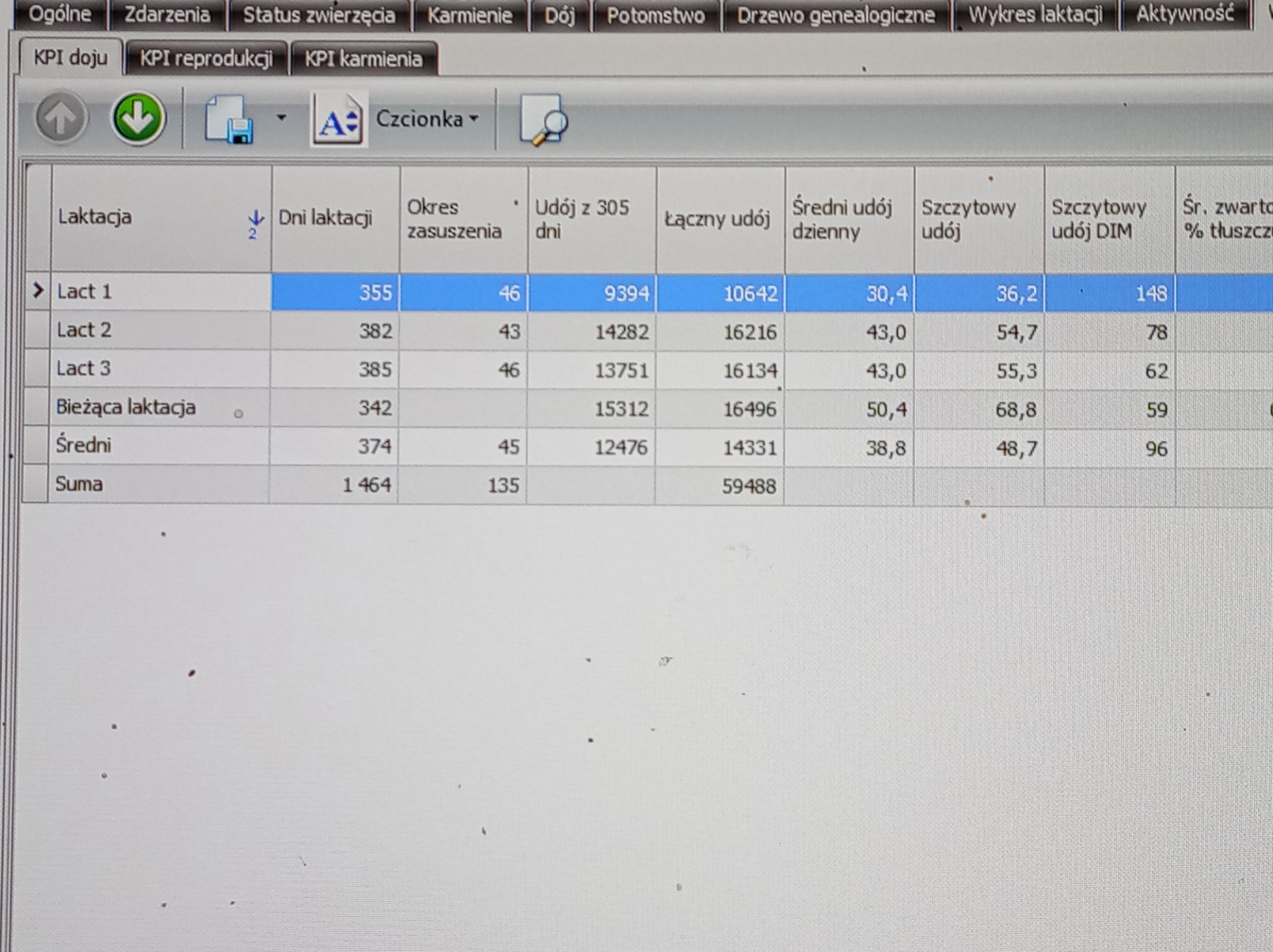Click the green down arrow button

click(138, 118)
